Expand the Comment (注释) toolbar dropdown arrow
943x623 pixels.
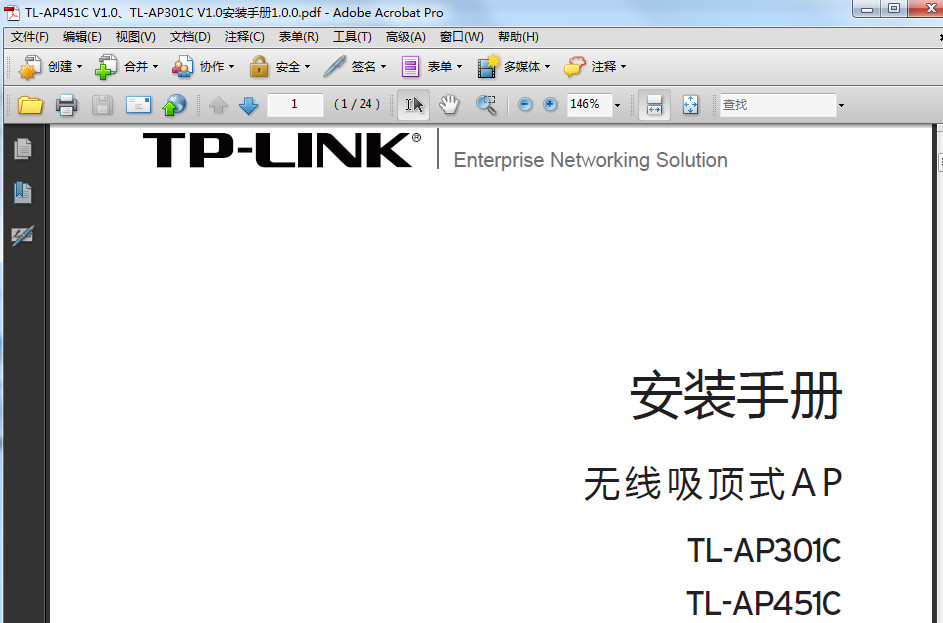[624, 67]
